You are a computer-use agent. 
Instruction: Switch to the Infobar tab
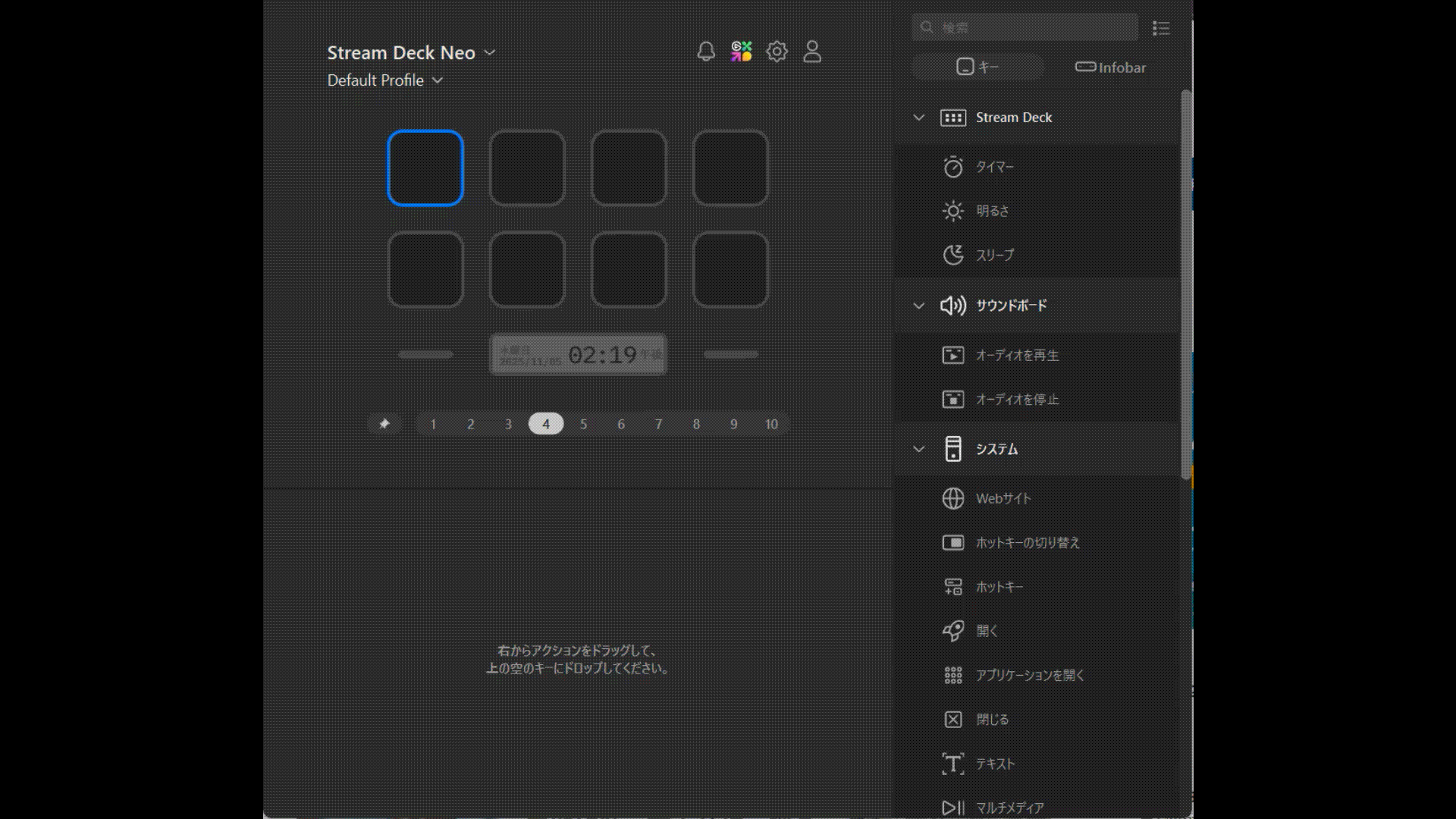click(x=1110, y=67)
